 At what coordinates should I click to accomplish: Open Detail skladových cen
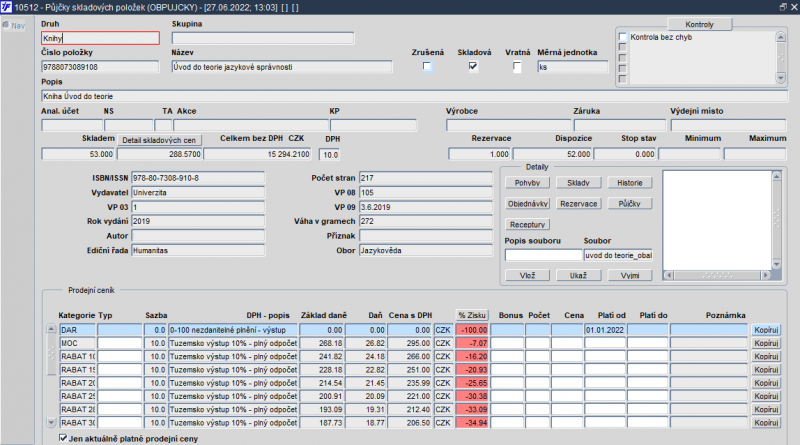point(159,140)
